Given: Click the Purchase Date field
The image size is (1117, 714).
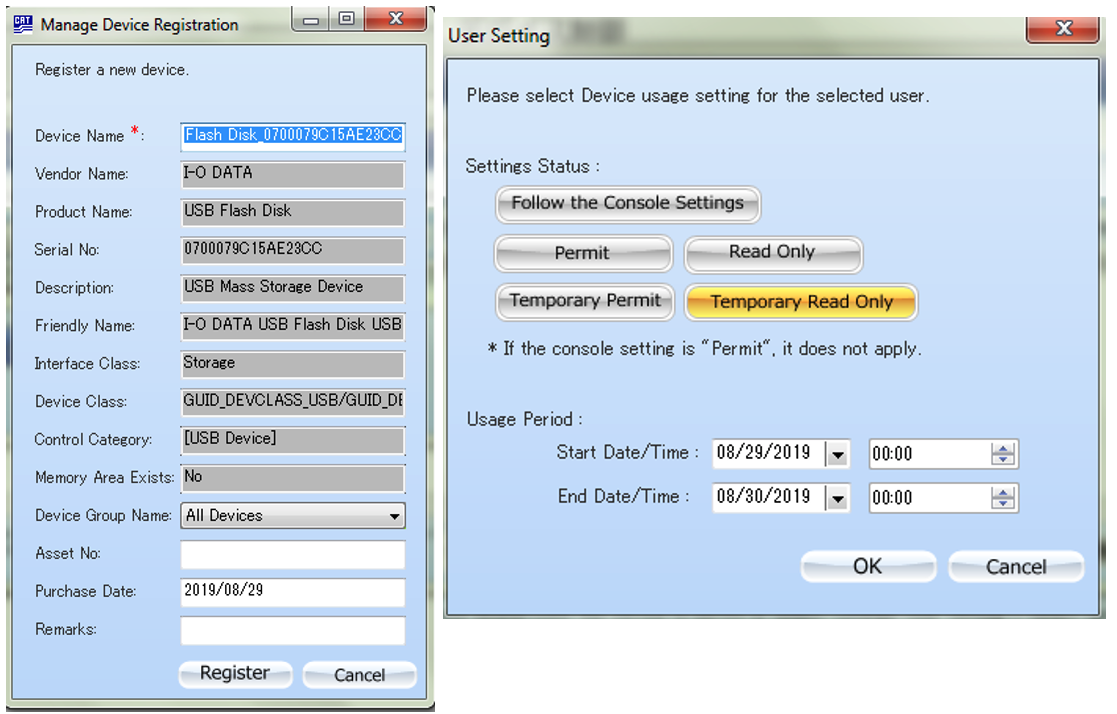Looking at the screenshot, I should 293,592.
